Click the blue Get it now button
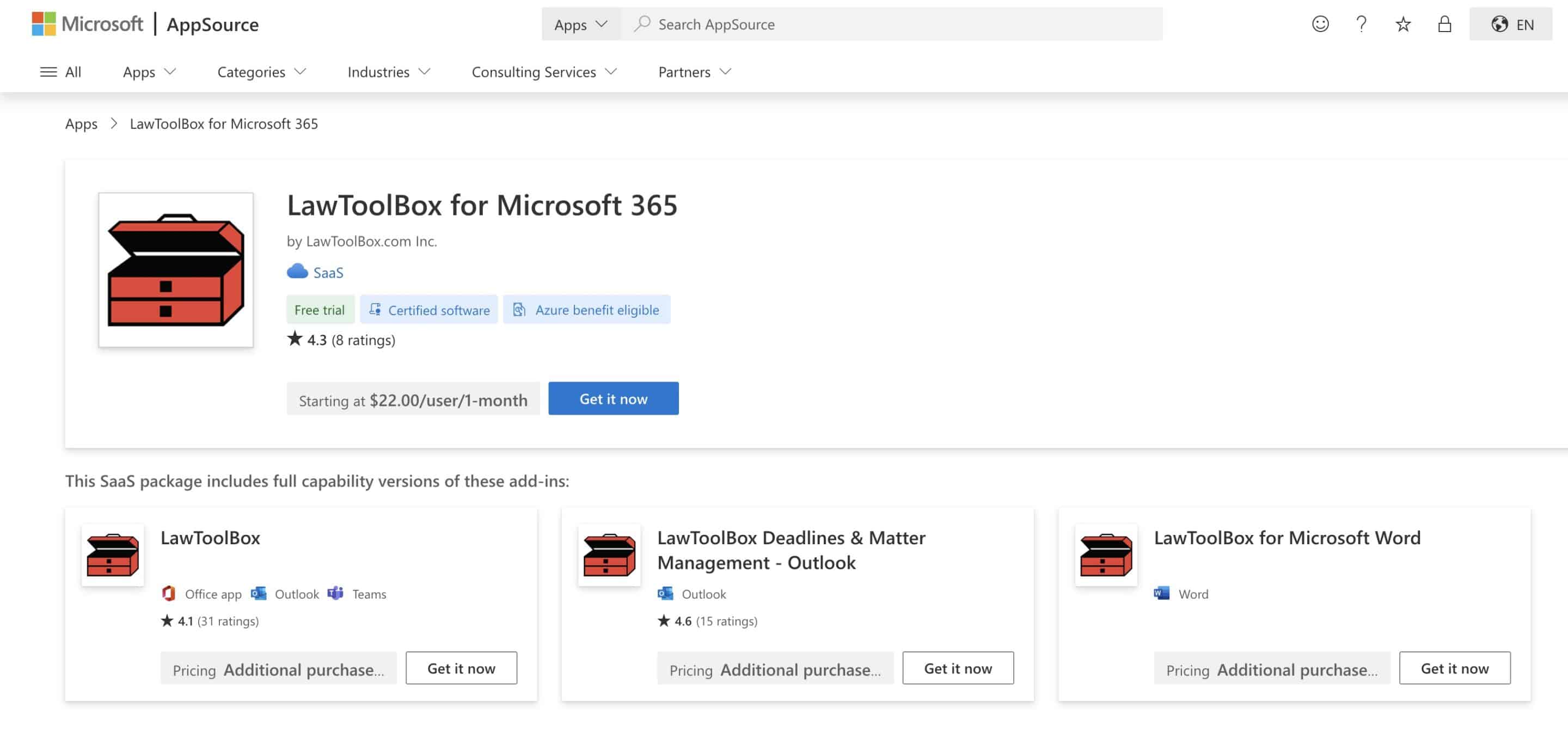The image size is (1568, 745). pyautogui.click(x=613, y=399)
